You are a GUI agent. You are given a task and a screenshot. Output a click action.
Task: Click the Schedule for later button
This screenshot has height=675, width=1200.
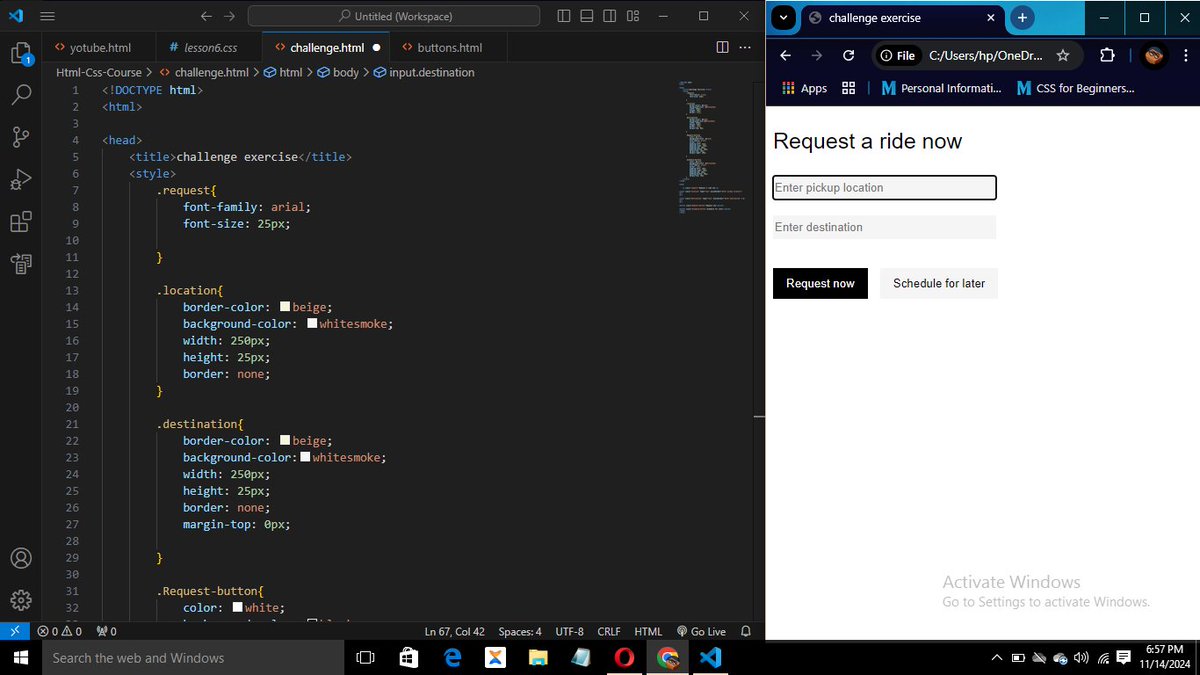[938, 283]
